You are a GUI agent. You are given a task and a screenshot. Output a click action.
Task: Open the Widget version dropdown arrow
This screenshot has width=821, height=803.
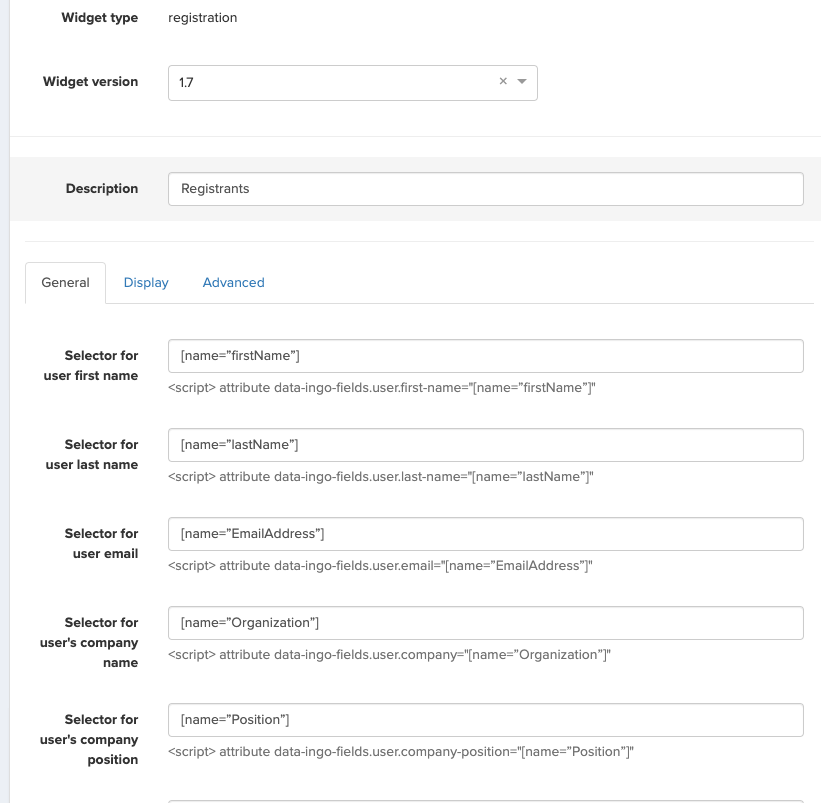(x=523, y=82)
